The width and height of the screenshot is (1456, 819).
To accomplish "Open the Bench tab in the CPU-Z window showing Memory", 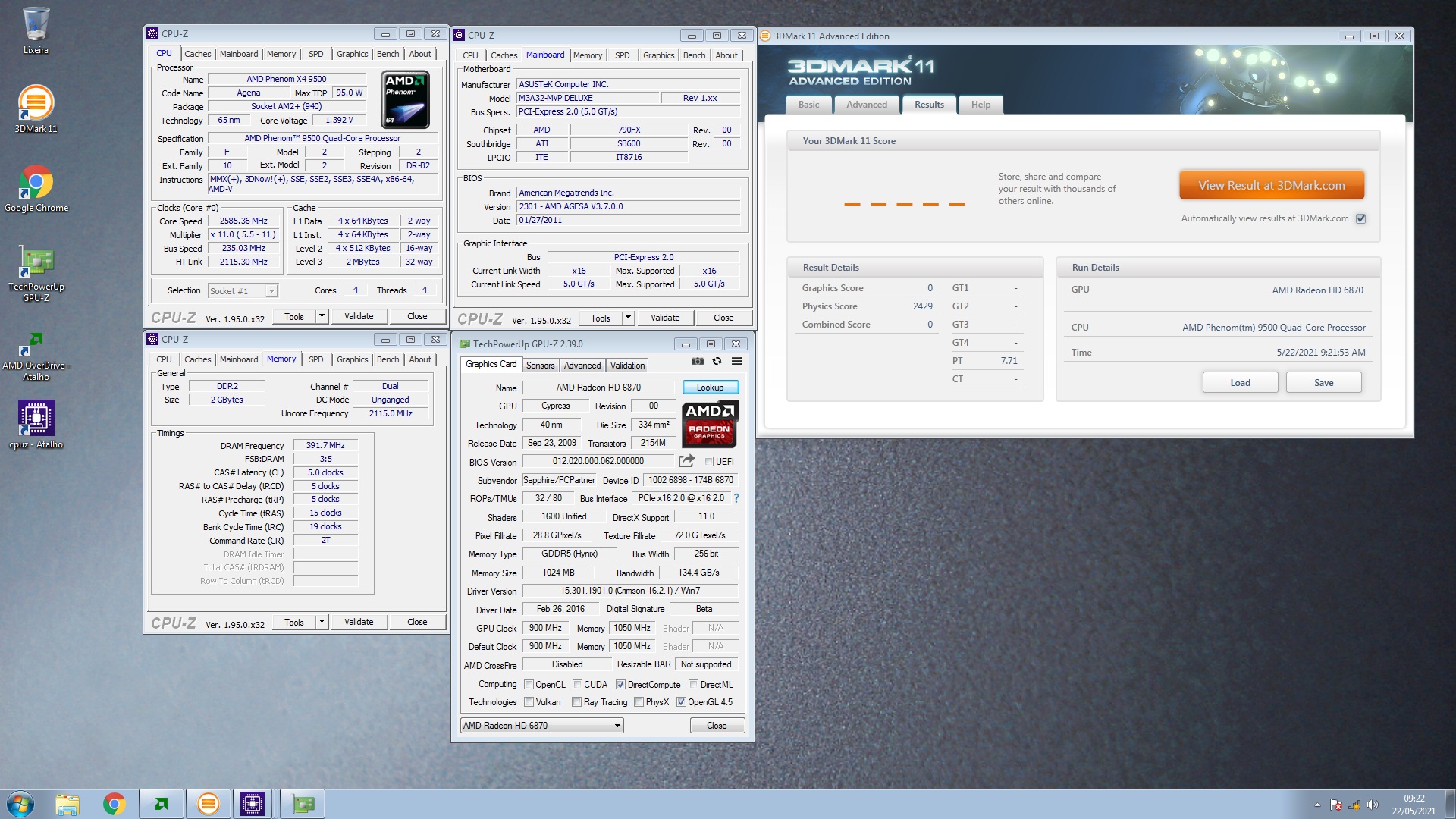I will pos(388,359).
